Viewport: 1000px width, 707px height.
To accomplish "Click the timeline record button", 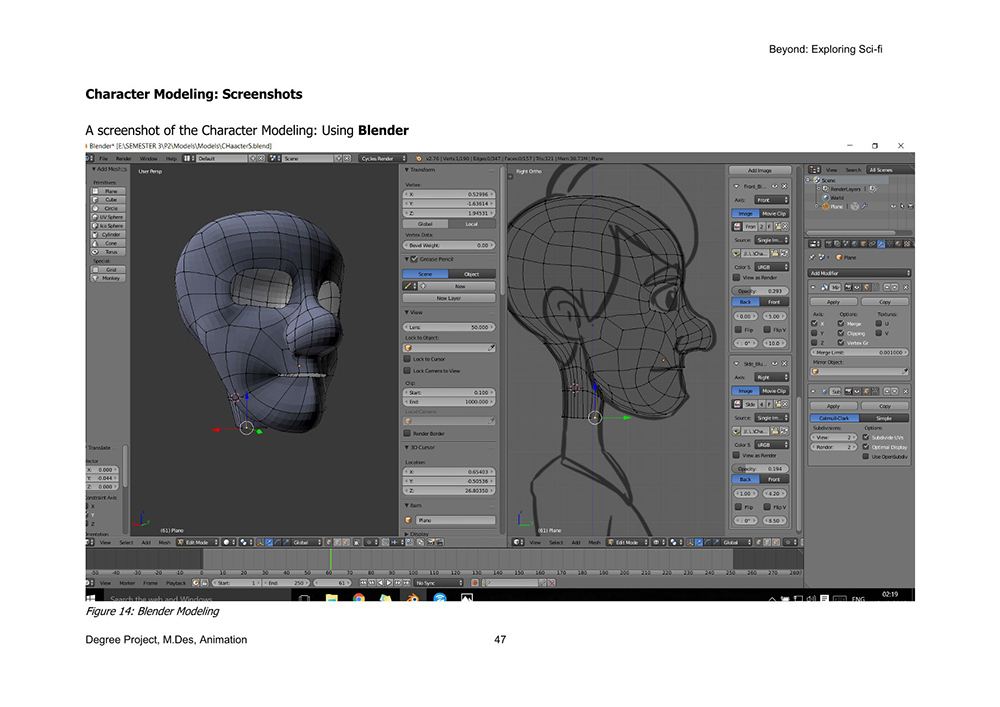I will (x=475, y=583).
